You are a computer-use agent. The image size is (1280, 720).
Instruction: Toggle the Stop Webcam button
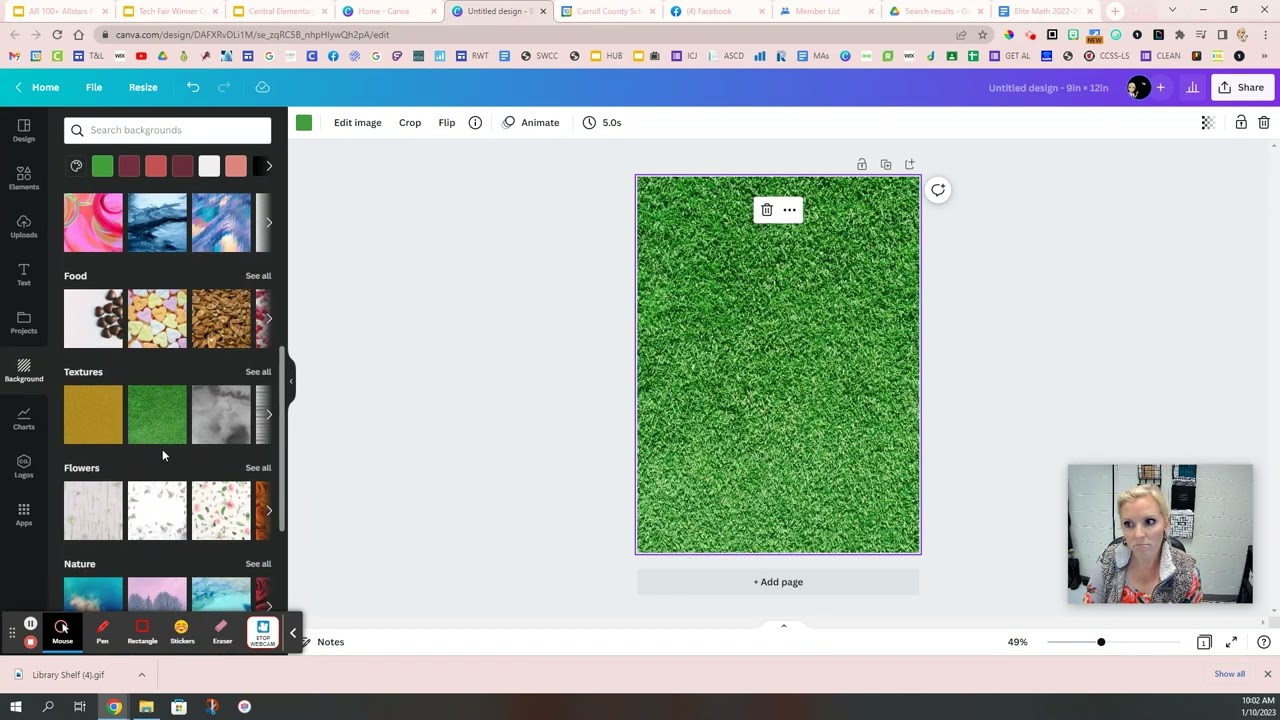tap(263, 633)
